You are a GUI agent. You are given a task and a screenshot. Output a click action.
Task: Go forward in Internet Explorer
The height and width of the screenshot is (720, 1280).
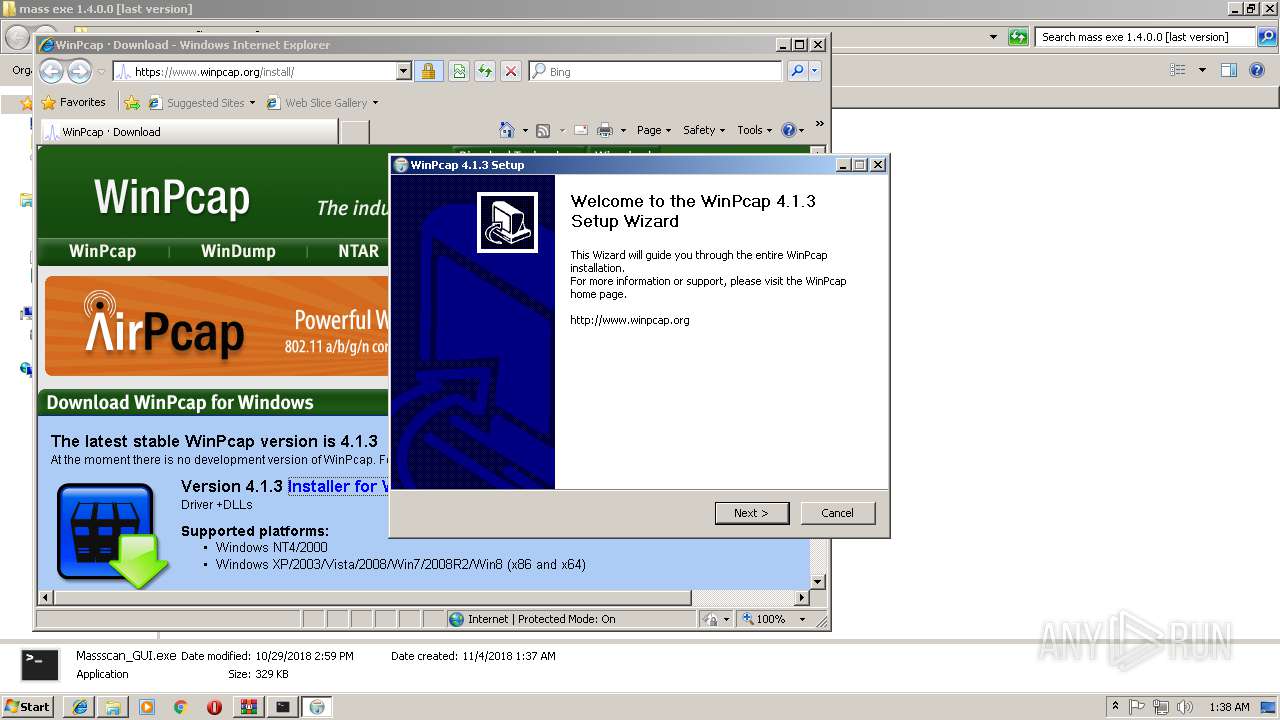(79, 71)
